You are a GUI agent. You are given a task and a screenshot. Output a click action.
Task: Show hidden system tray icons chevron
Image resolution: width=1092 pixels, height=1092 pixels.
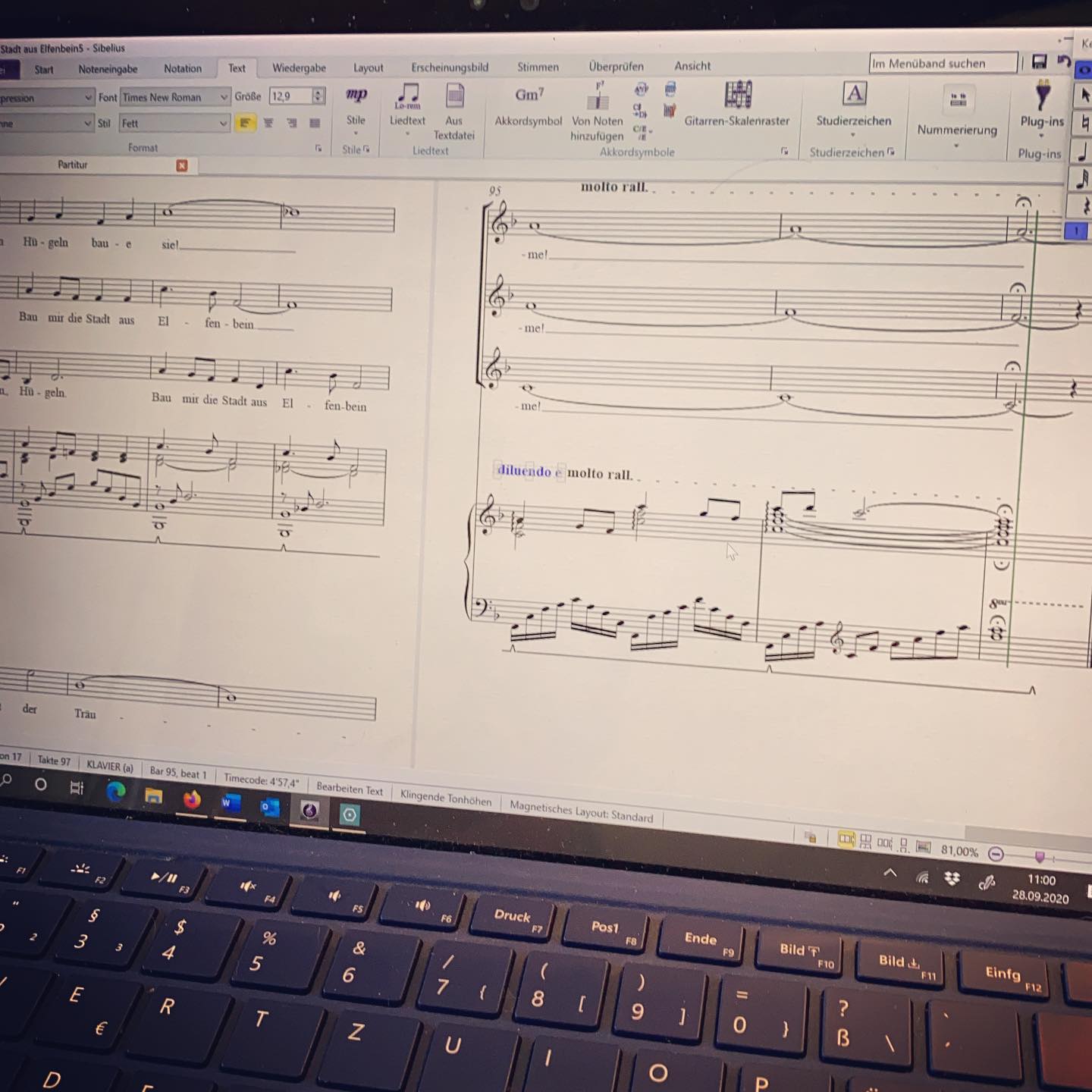tap(890, 873)
